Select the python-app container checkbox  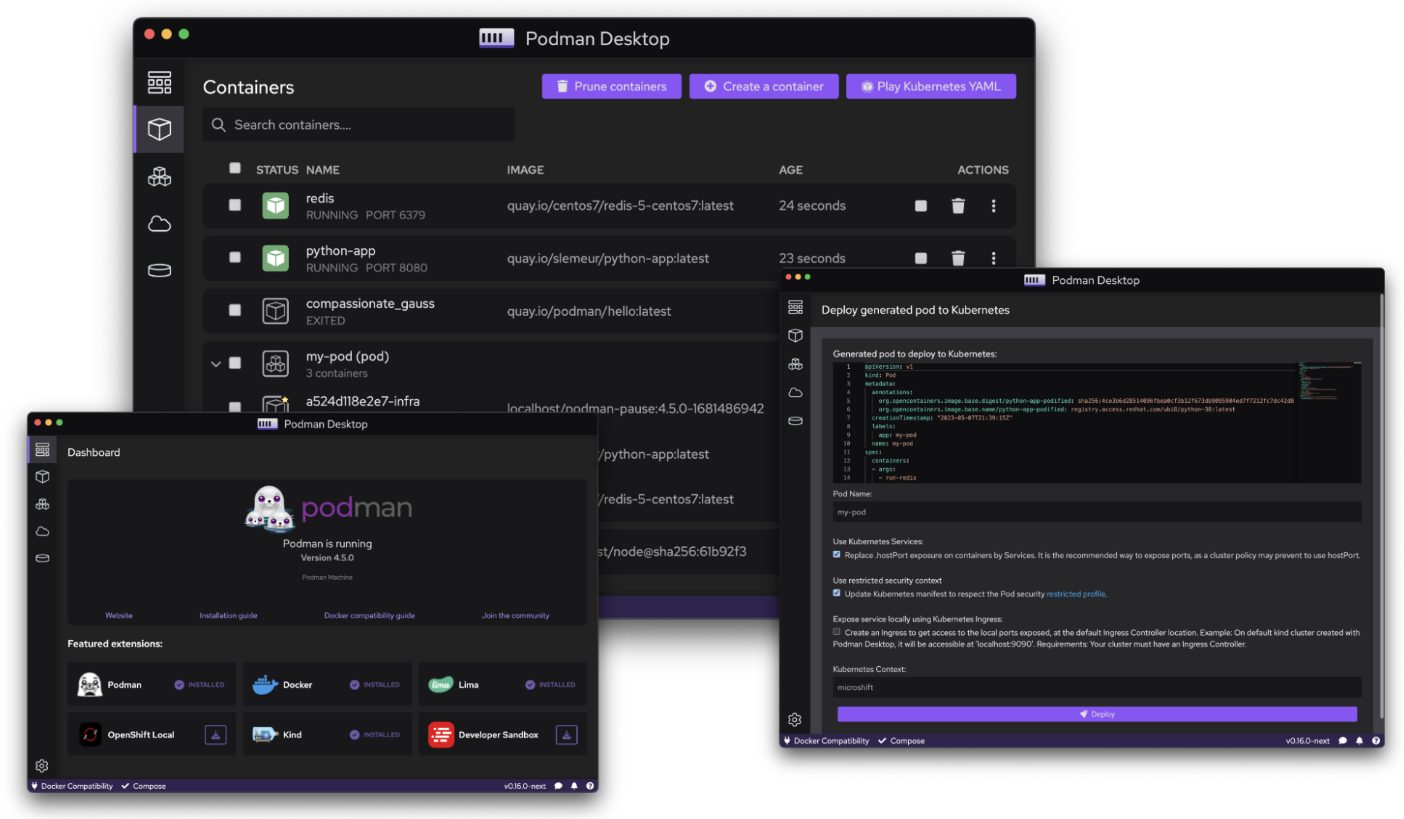[x=235, y=257]
